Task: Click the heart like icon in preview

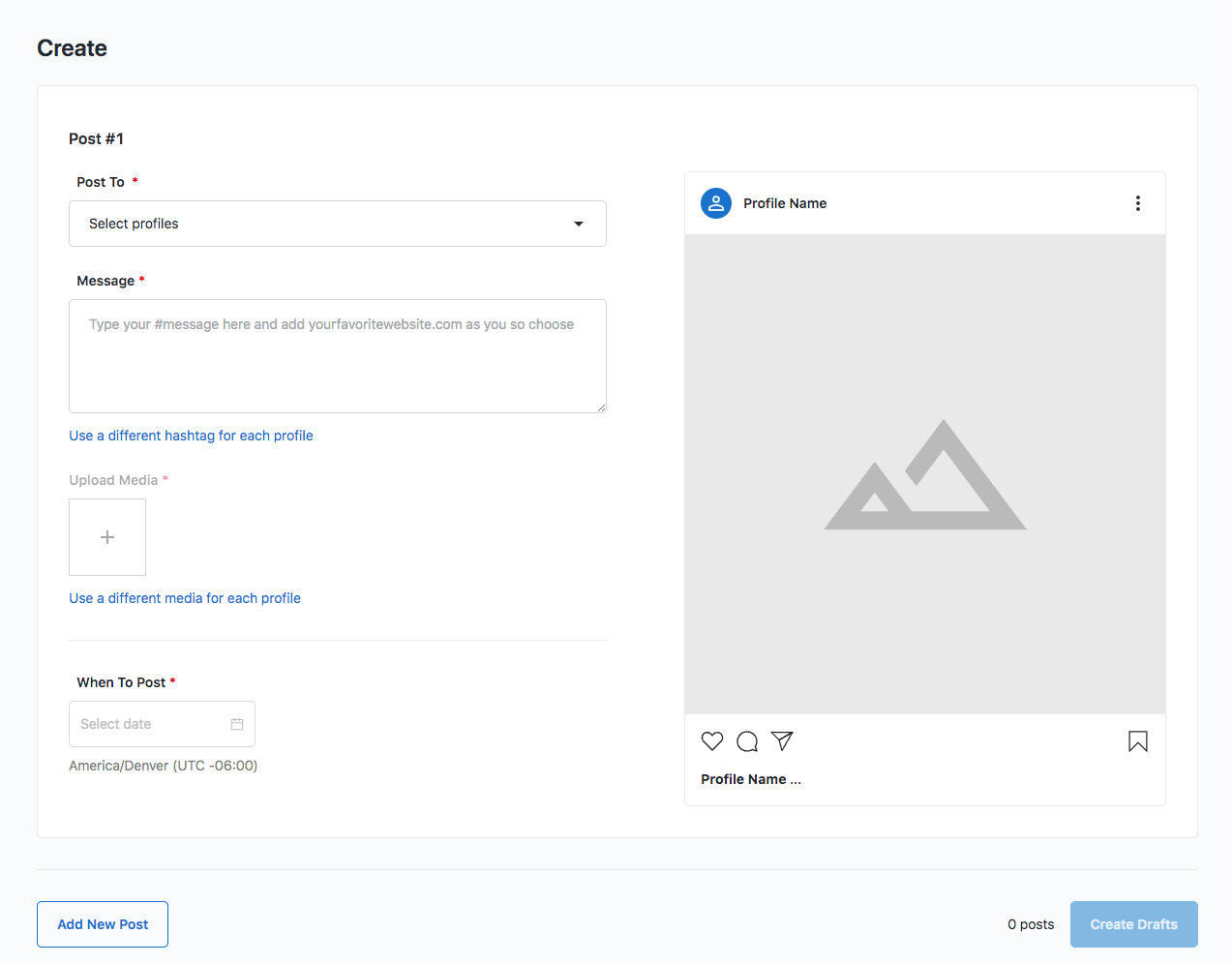Action: click(712, 741)
